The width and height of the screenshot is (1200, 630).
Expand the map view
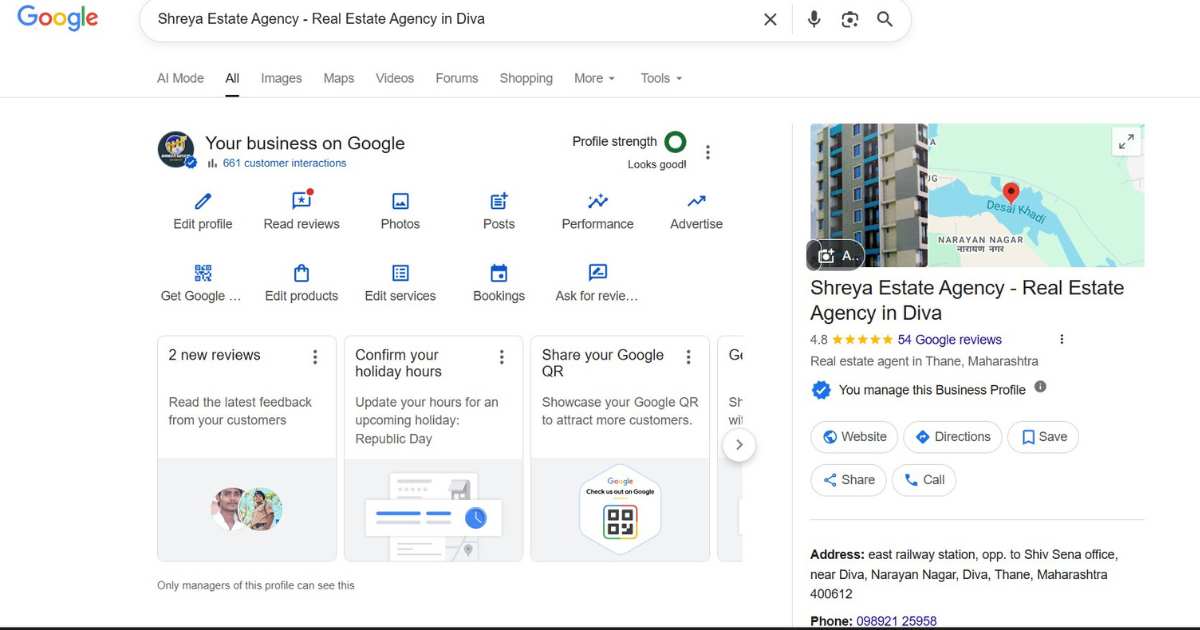[x=1126, y=142]
